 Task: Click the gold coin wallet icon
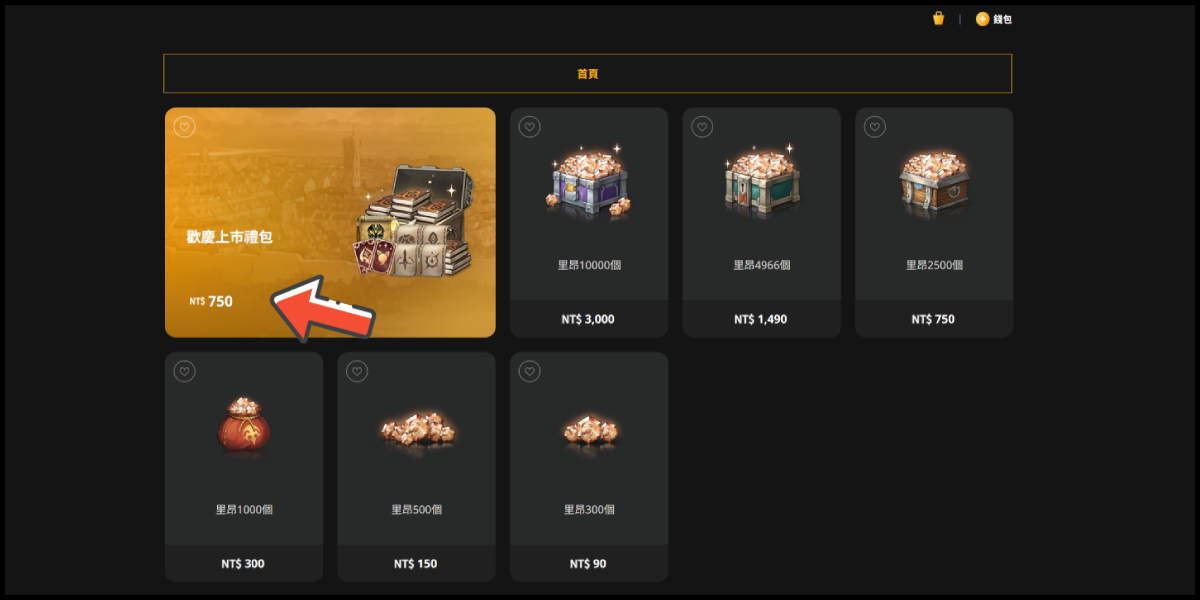(x=982, y=19)
